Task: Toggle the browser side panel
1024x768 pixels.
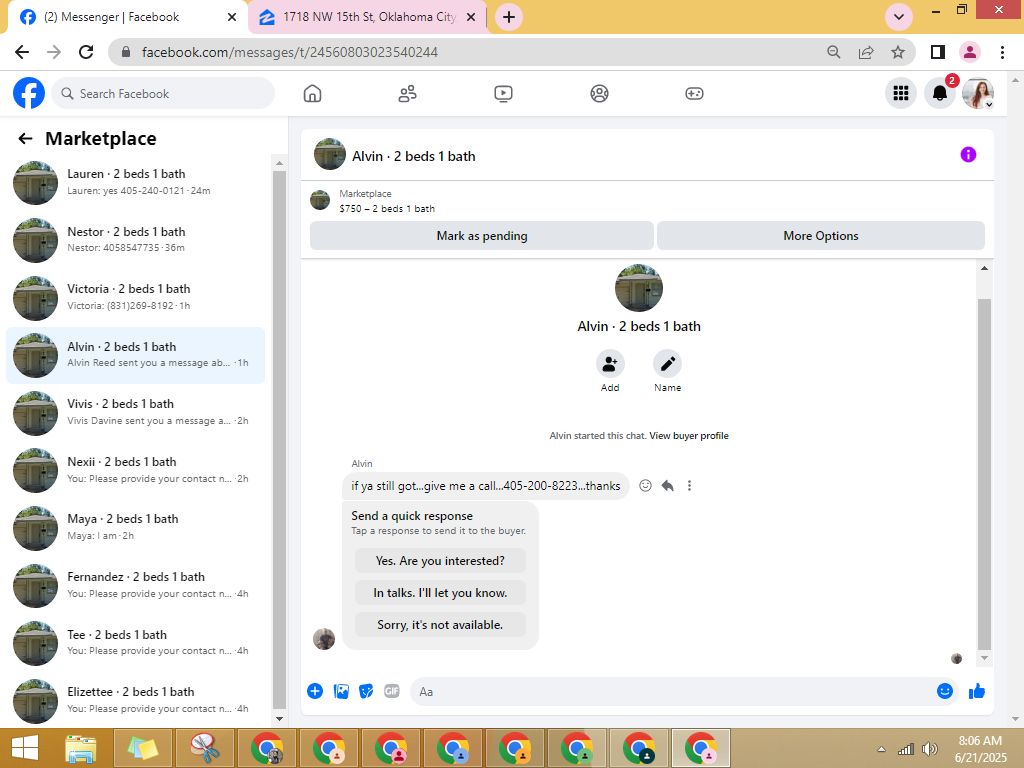Action: (x=938, y=52)
